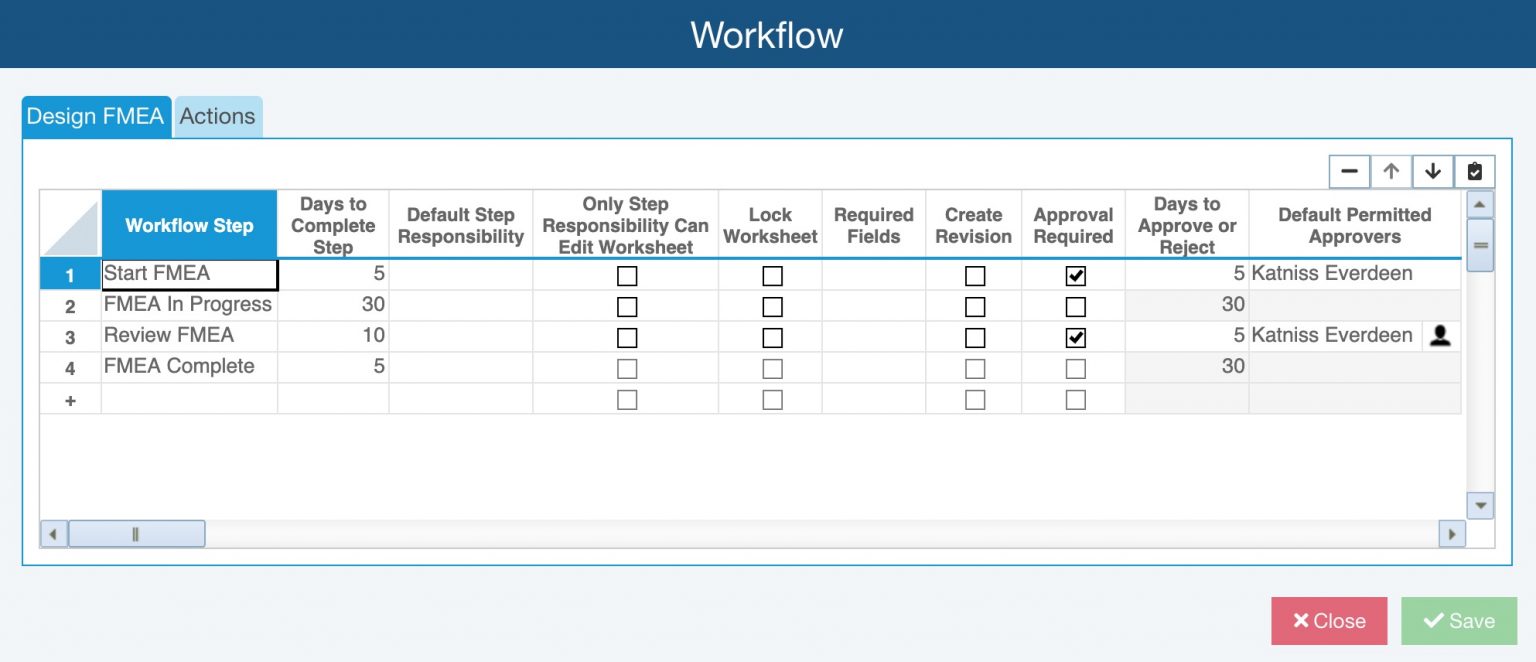Viewport: 1536px width, 662px height.
Task: Switch to the Actions tab
Action: point(218,117)
